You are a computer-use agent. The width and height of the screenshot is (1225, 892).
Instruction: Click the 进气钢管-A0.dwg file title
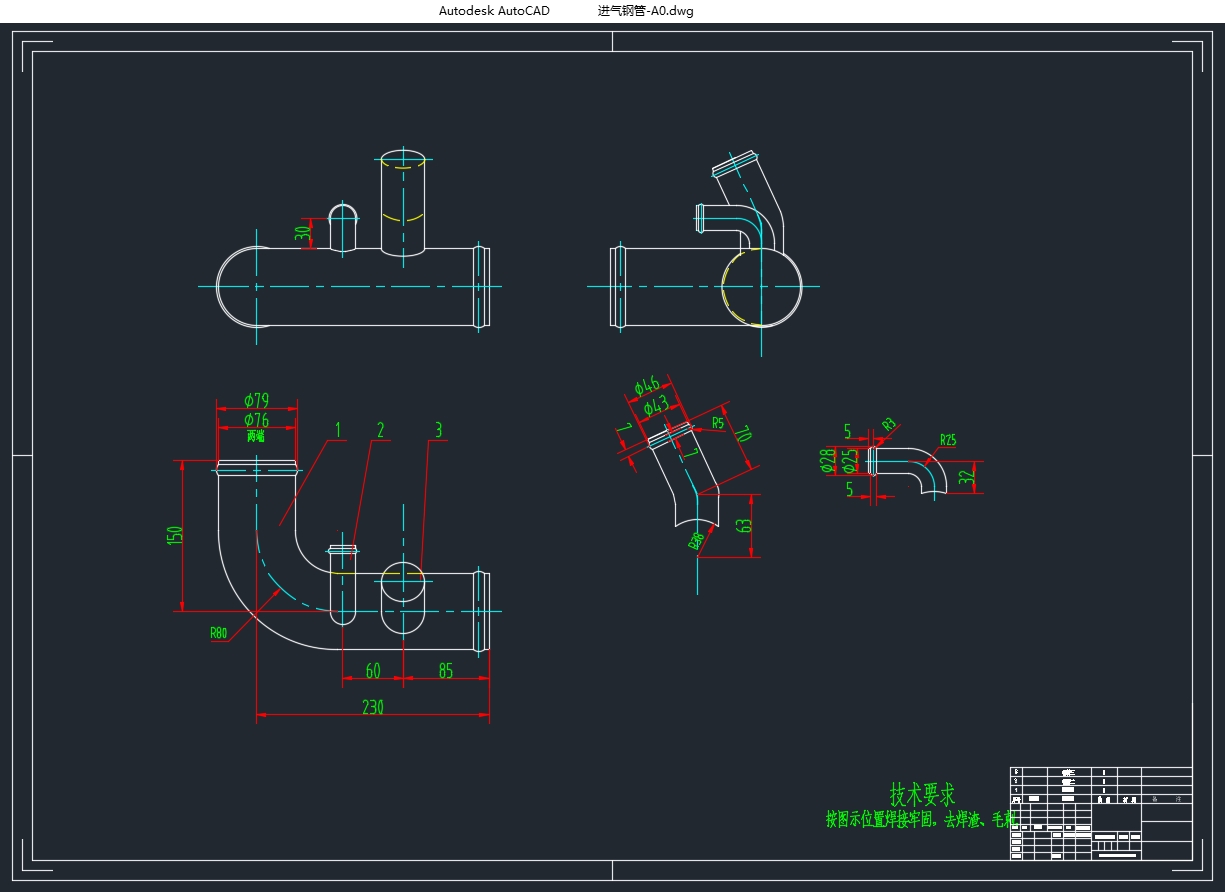(x=645, y=11)
